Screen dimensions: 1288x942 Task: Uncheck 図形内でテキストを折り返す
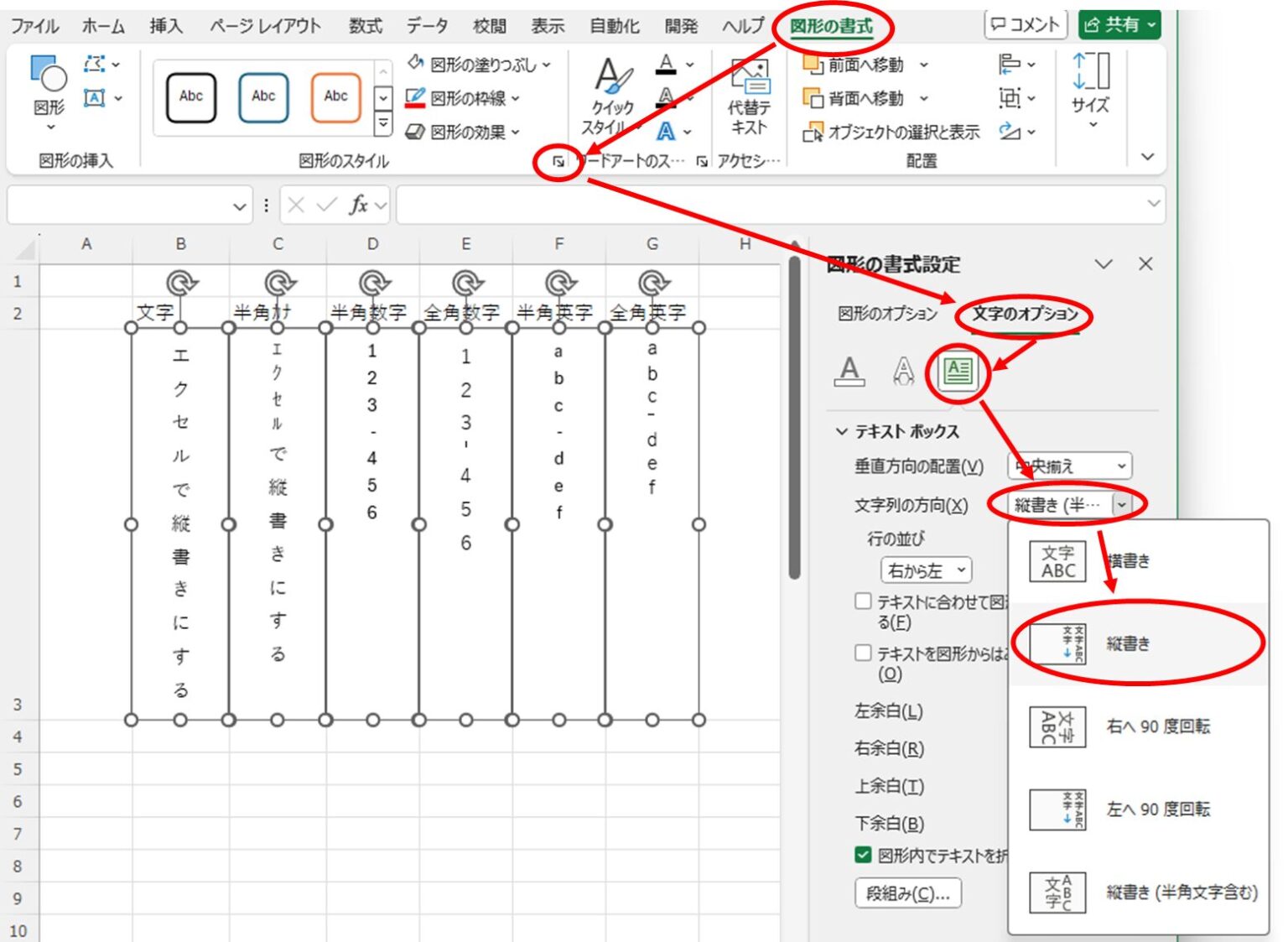[x=864, y=855]
